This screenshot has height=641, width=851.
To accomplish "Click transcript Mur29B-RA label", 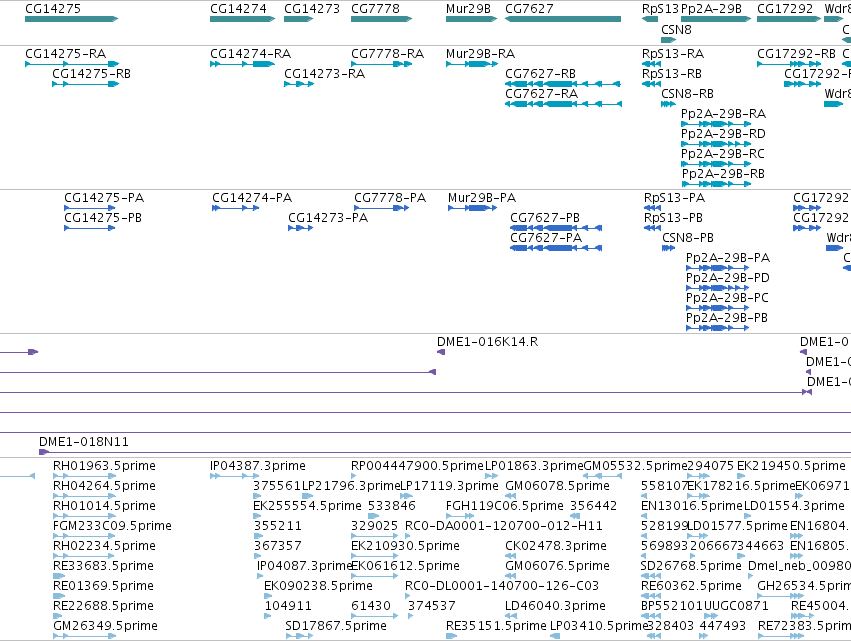I will coord(480,54).
